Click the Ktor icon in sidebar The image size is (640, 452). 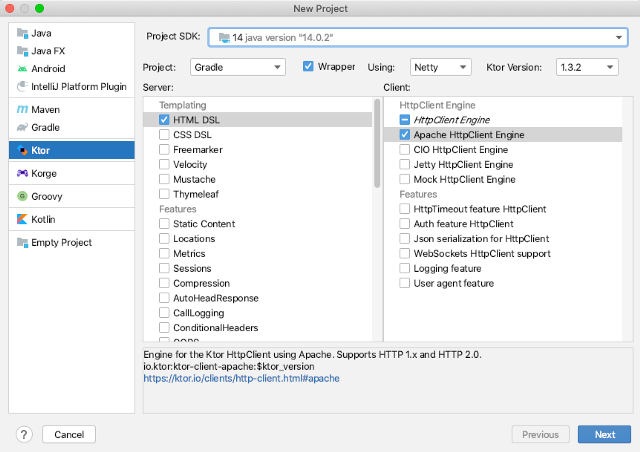[22, 150]
